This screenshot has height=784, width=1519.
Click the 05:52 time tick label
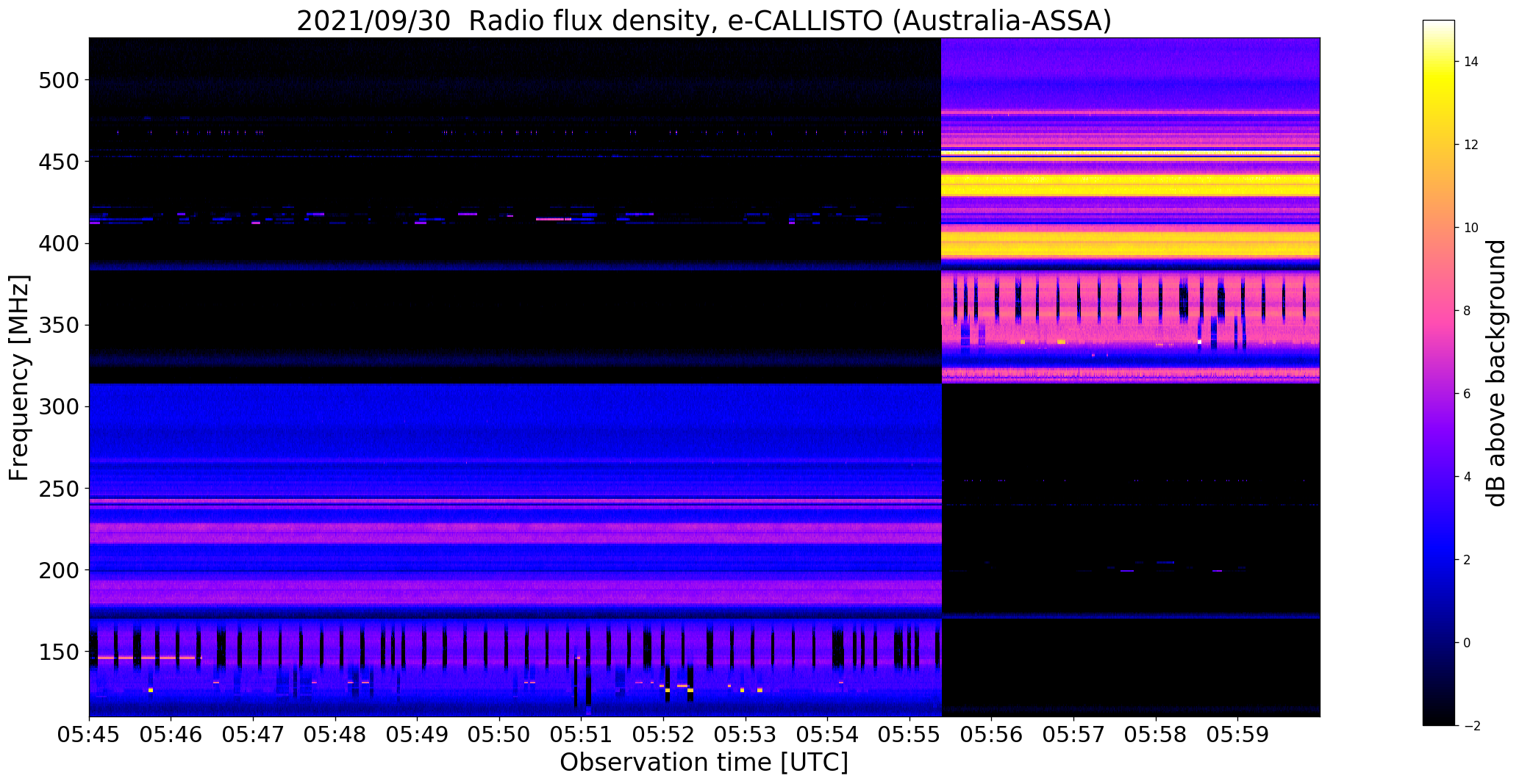pyautogui.click(x=664, y=735)
